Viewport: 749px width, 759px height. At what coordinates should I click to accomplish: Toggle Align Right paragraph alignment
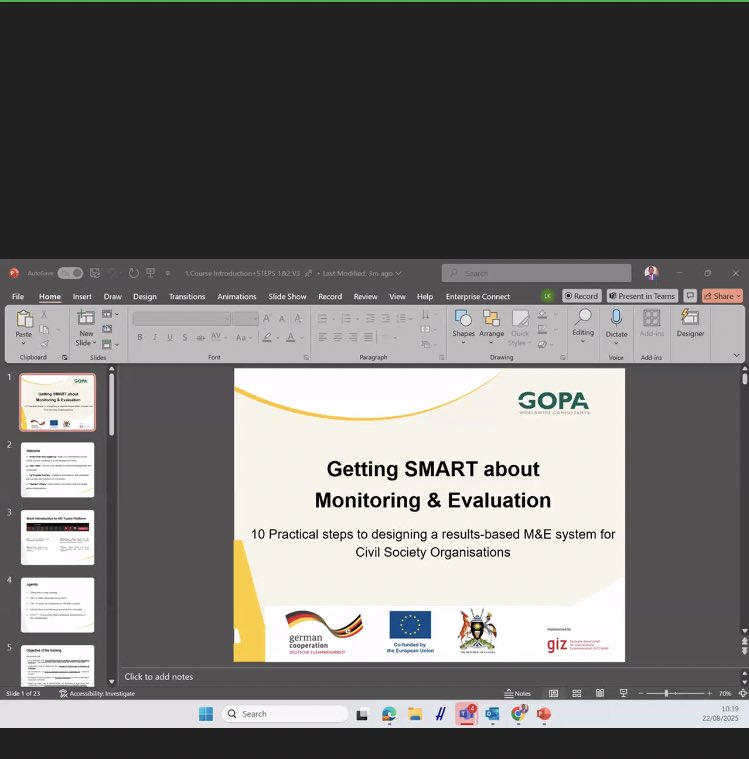(353, 337)
